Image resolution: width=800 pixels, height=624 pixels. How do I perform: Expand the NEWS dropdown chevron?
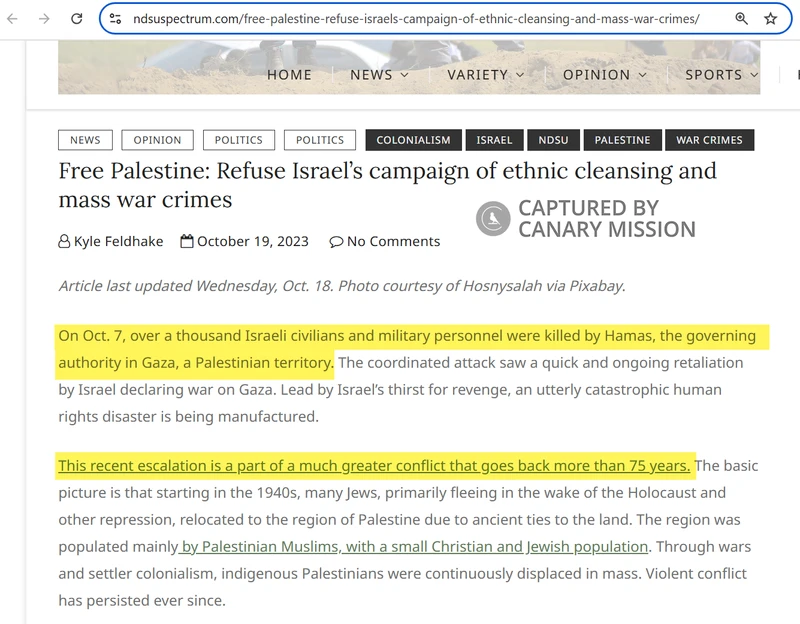pyautogui.click(x=405, y=75)
